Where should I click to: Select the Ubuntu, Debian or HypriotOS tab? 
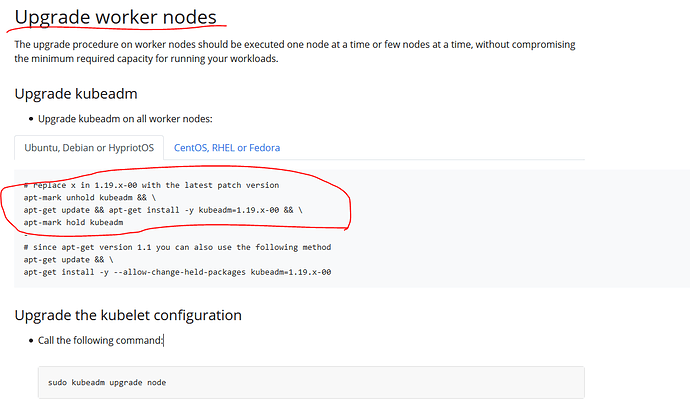click(x=84, y=147)
